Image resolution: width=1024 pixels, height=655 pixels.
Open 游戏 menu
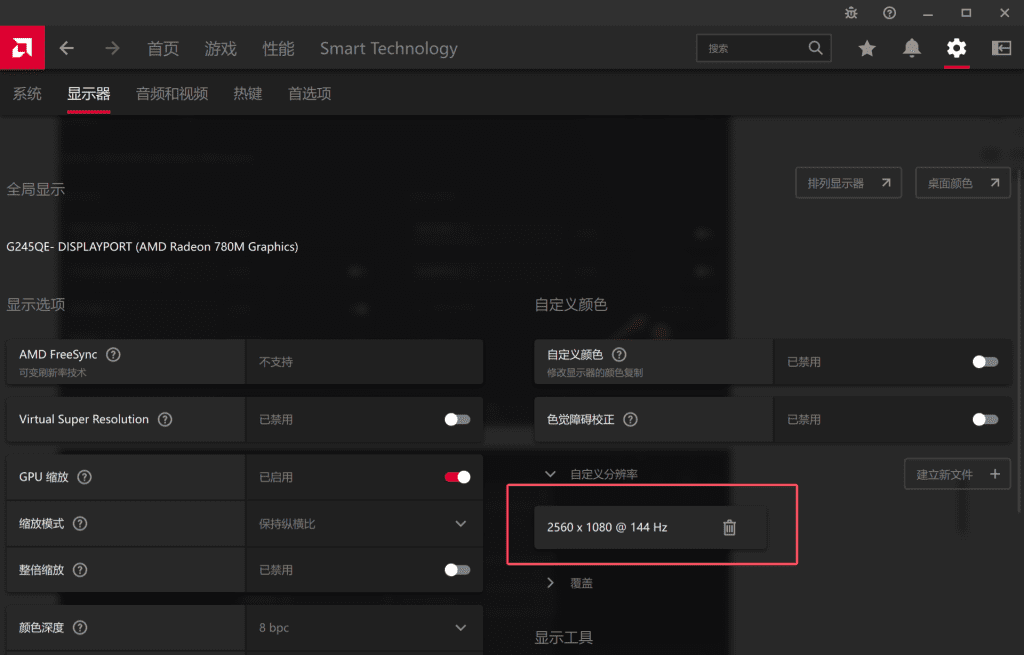[x=220, y=48]
